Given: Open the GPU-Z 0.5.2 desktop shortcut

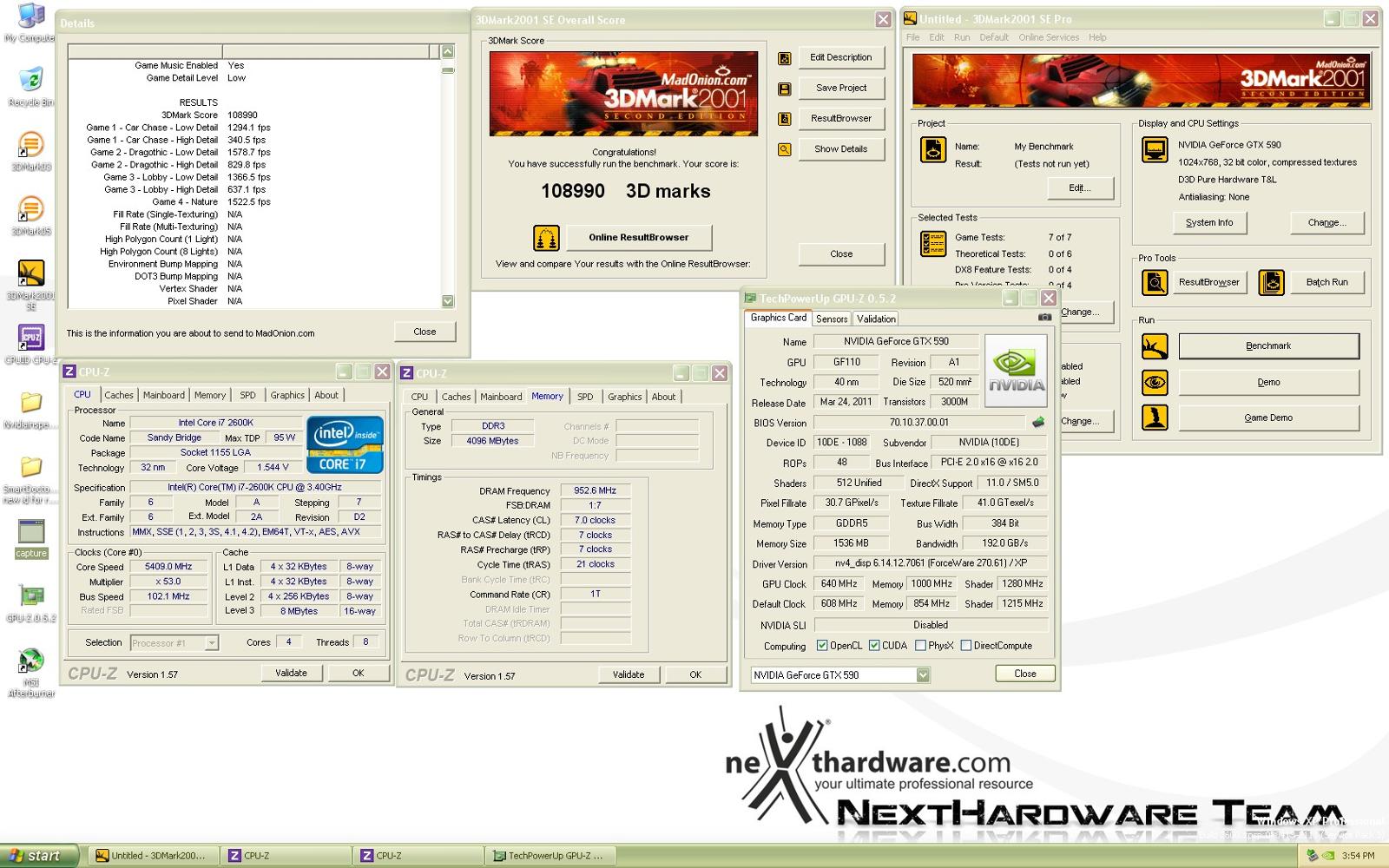Looking at the screenshot, I should click(x=31, y=604).
